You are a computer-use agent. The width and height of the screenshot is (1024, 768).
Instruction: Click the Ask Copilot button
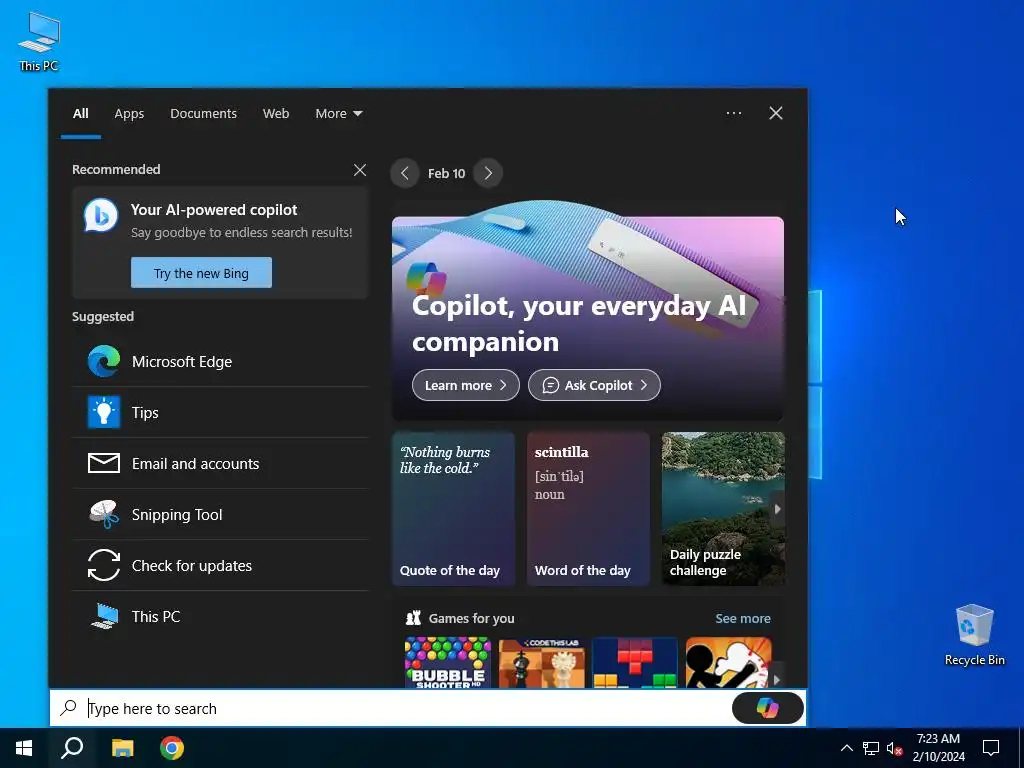[x=594, y=385]
